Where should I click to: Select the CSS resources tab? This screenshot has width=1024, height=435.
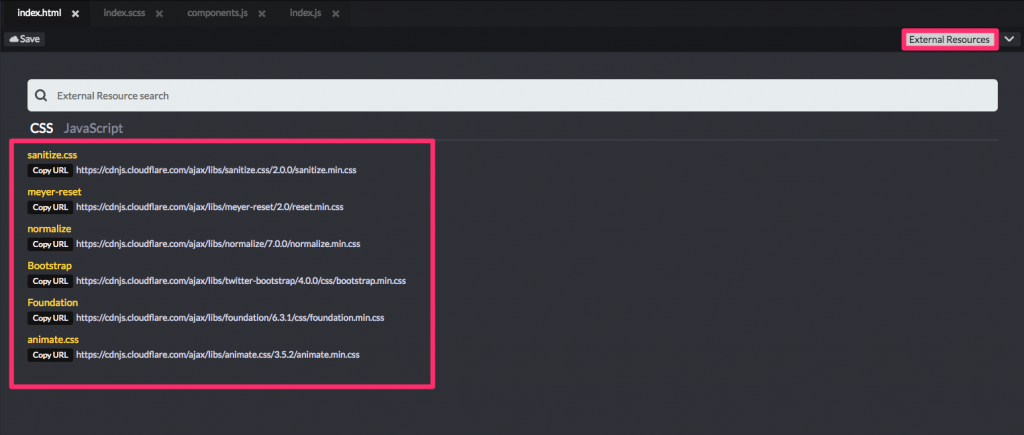click(x=42, y=128)
